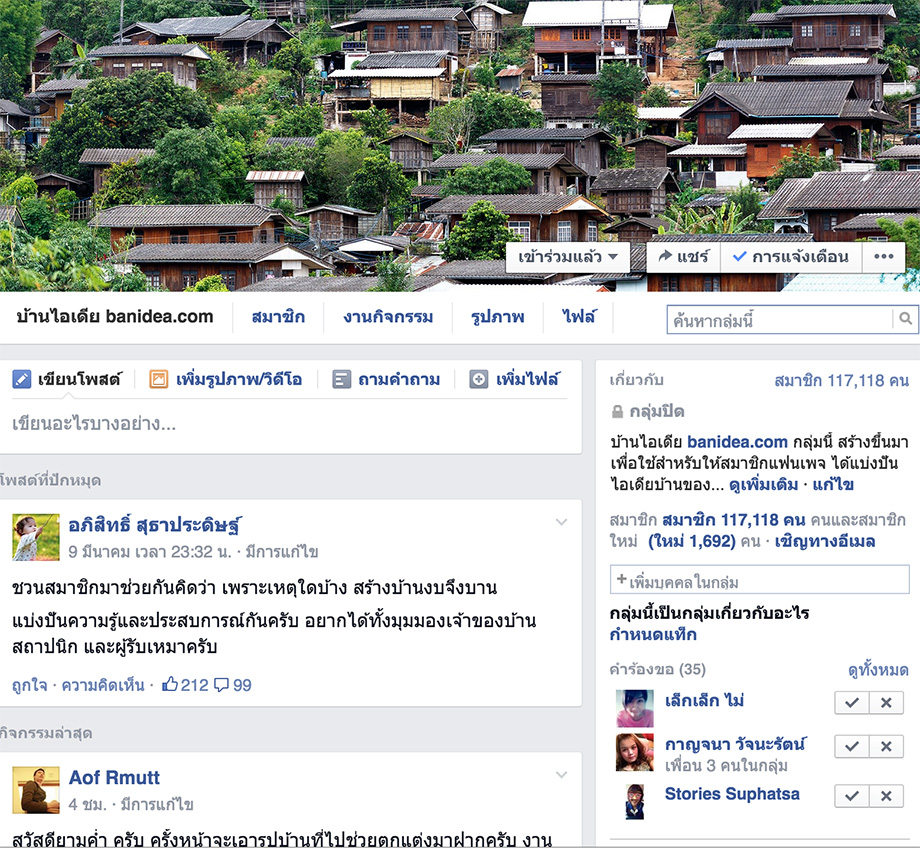The width and height of the screenshot is (920, 848).
Task: Open the เข้าร่วมแล้ว joined dropdown
Action: click(567, 256)
